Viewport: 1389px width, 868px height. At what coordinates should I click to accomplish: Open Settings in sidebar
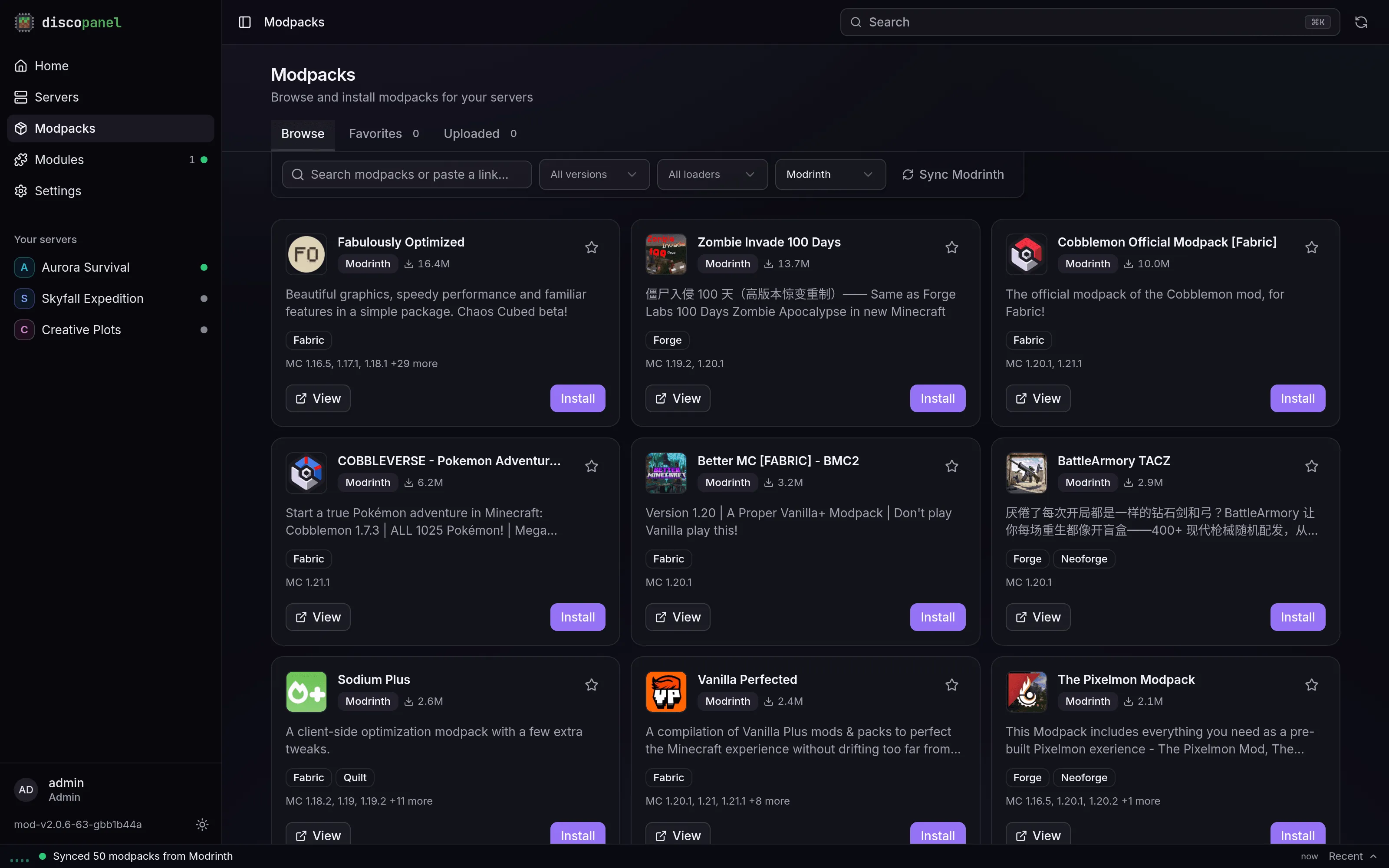(x=110, y=191)
